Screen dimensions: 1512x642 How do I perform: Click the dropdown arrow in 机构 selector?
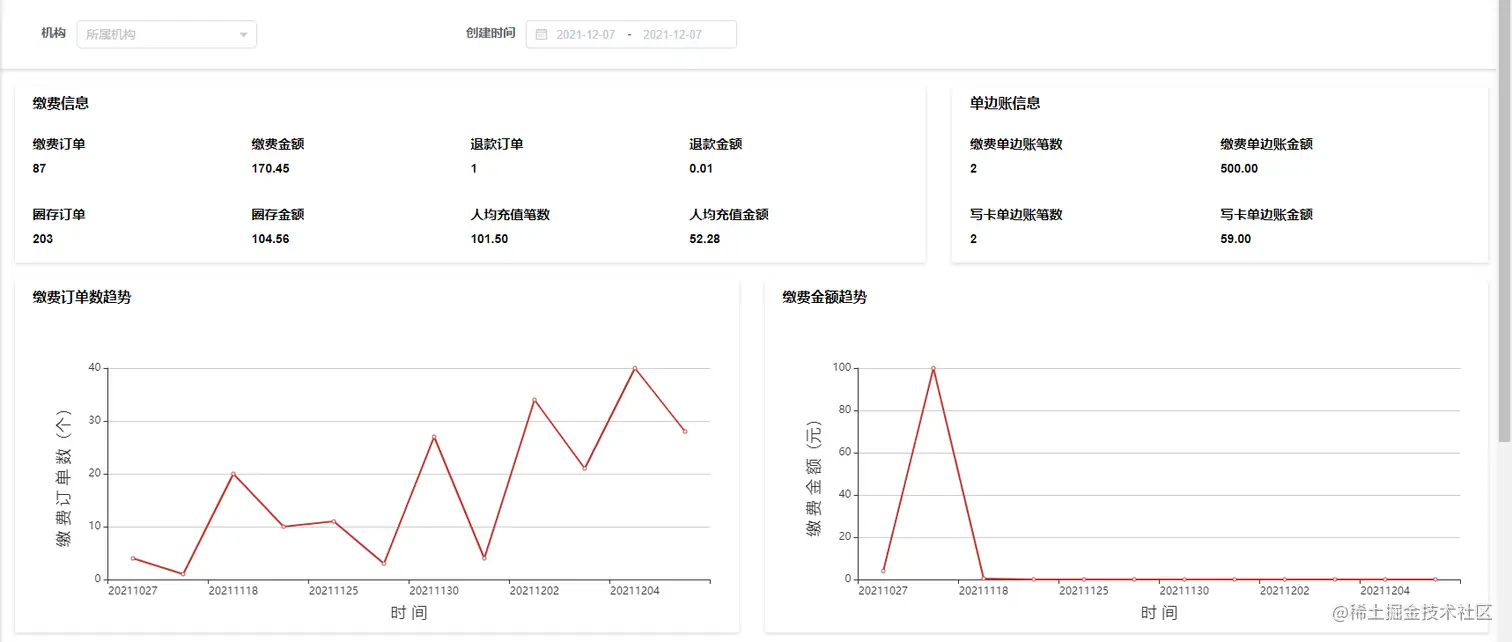coord(243,35)
